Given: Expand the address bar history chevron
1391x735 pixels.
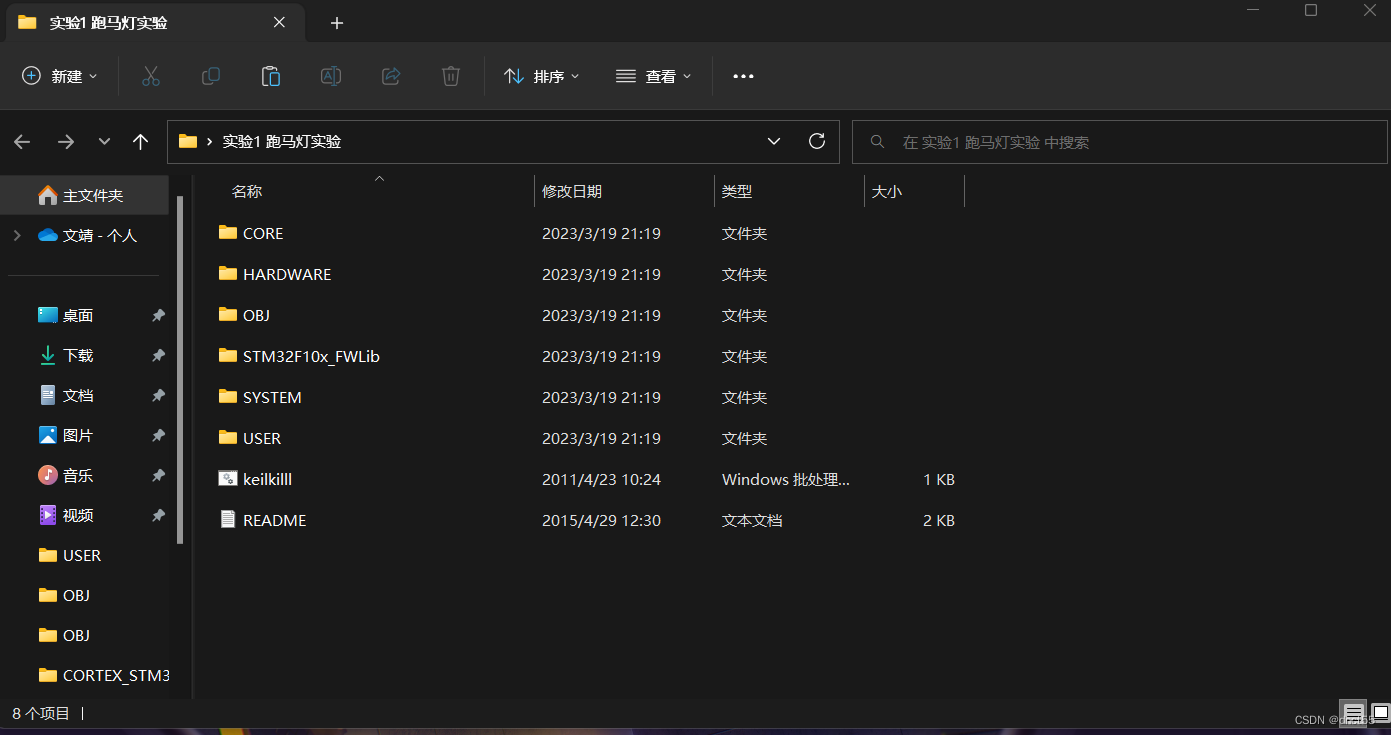Looking at the screenshot, I should 773,141.
